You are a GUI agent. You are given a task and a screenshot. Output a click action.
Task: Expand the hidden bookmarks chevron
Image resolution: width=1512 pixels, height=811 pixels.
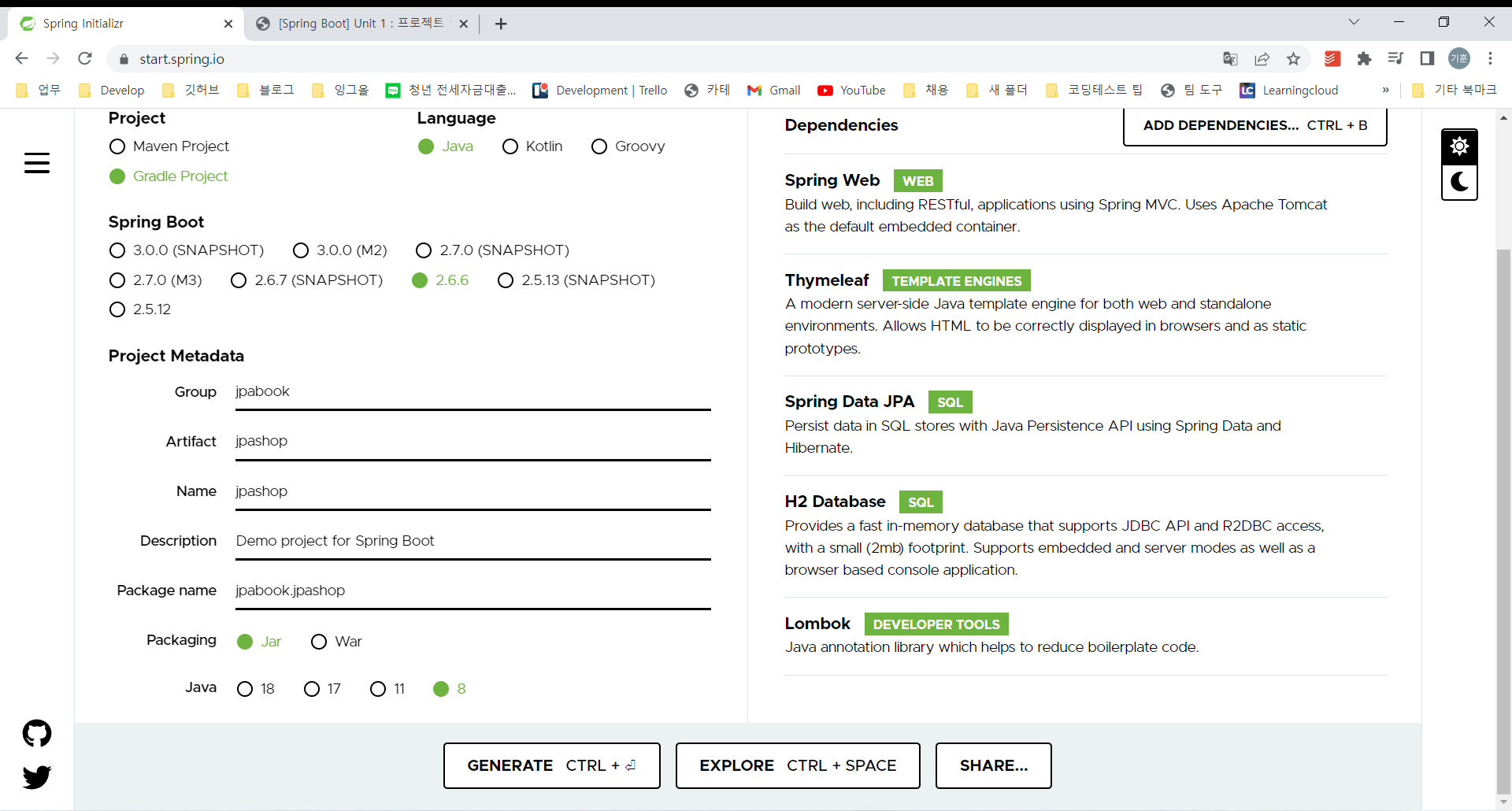(1385, 90)
